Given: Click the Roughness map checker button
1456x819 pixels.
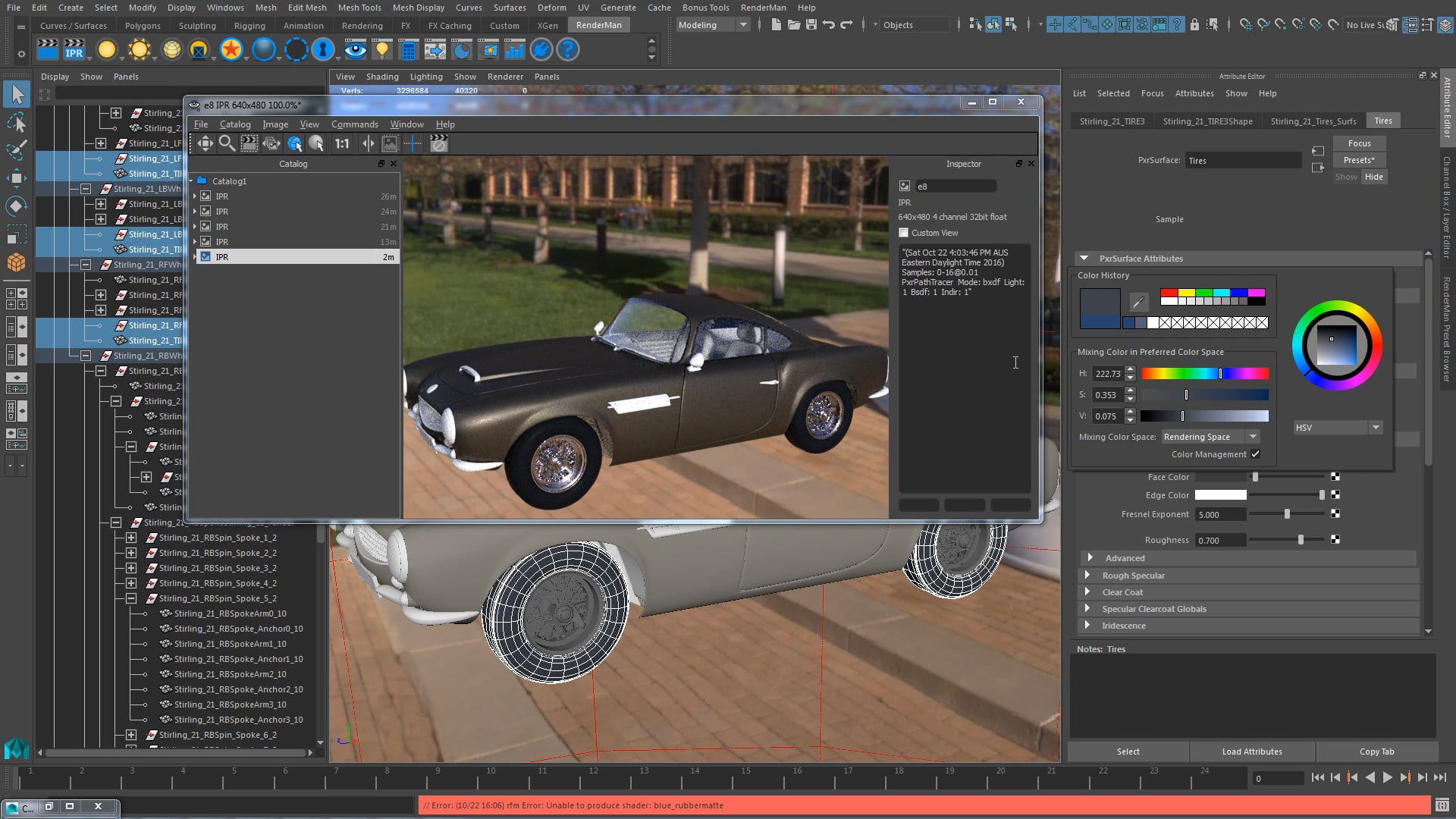Looking at the screenshot, I should pos(1335,540).
